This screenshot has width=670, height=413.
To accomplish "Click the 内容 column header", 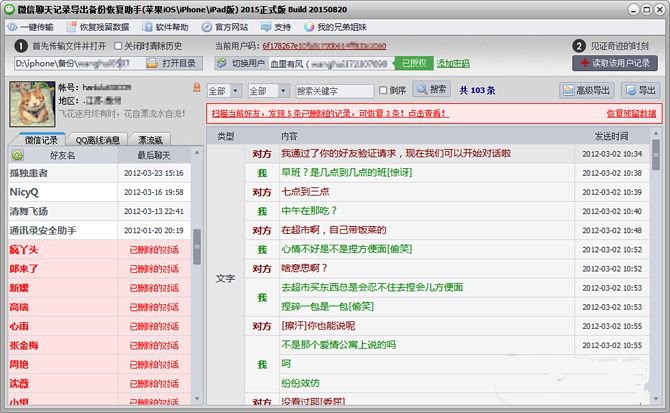I will click(x=289, y=136).
